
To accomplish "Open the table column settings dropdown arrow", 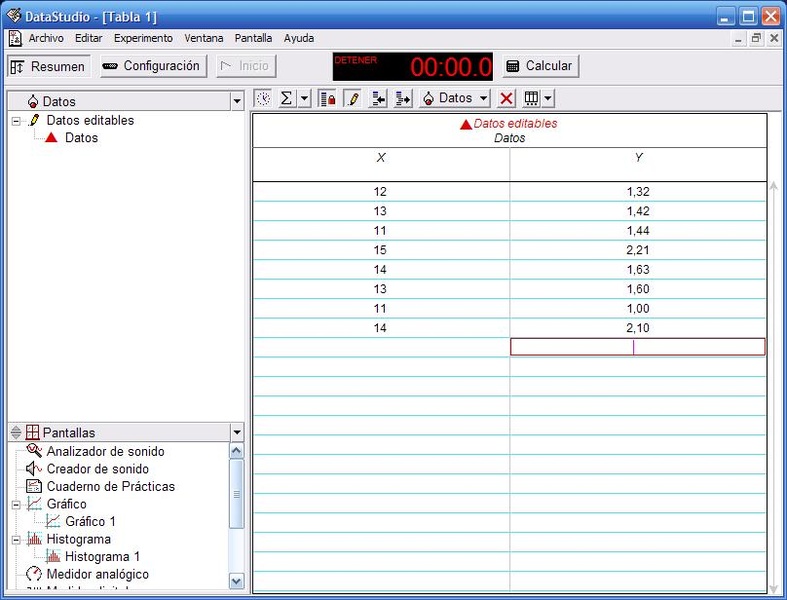I will [548, 98].
